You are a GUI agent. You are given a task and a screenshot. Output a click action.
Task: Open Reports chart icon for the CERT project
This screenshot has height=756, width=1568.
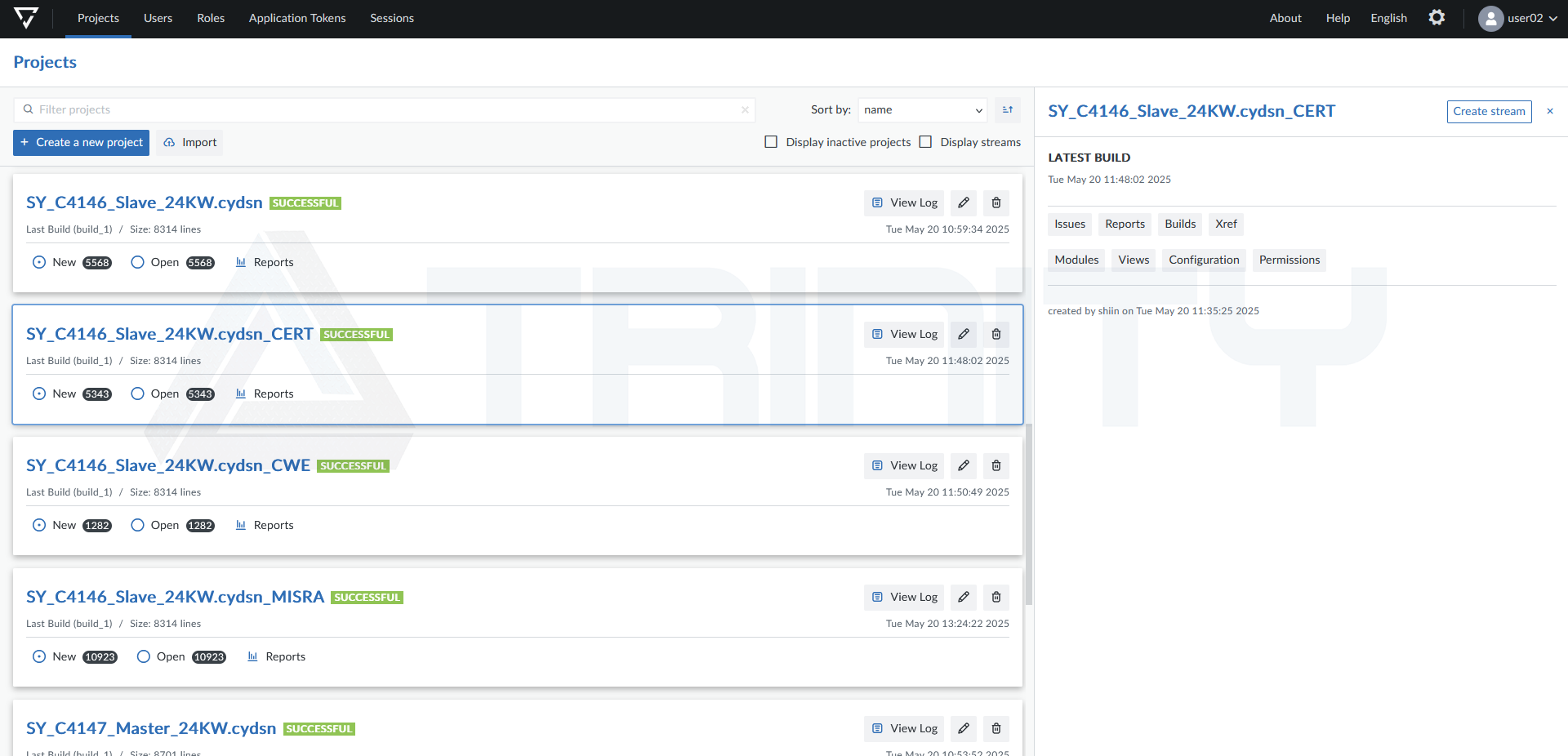click(x=241, y=394)
